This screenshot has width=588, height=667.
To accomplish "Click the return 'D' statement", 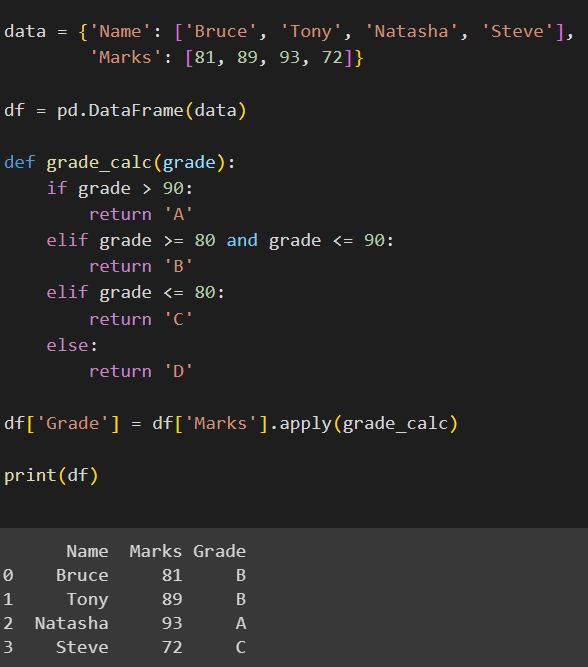I will pyautogui.click(x=141, y=371).
